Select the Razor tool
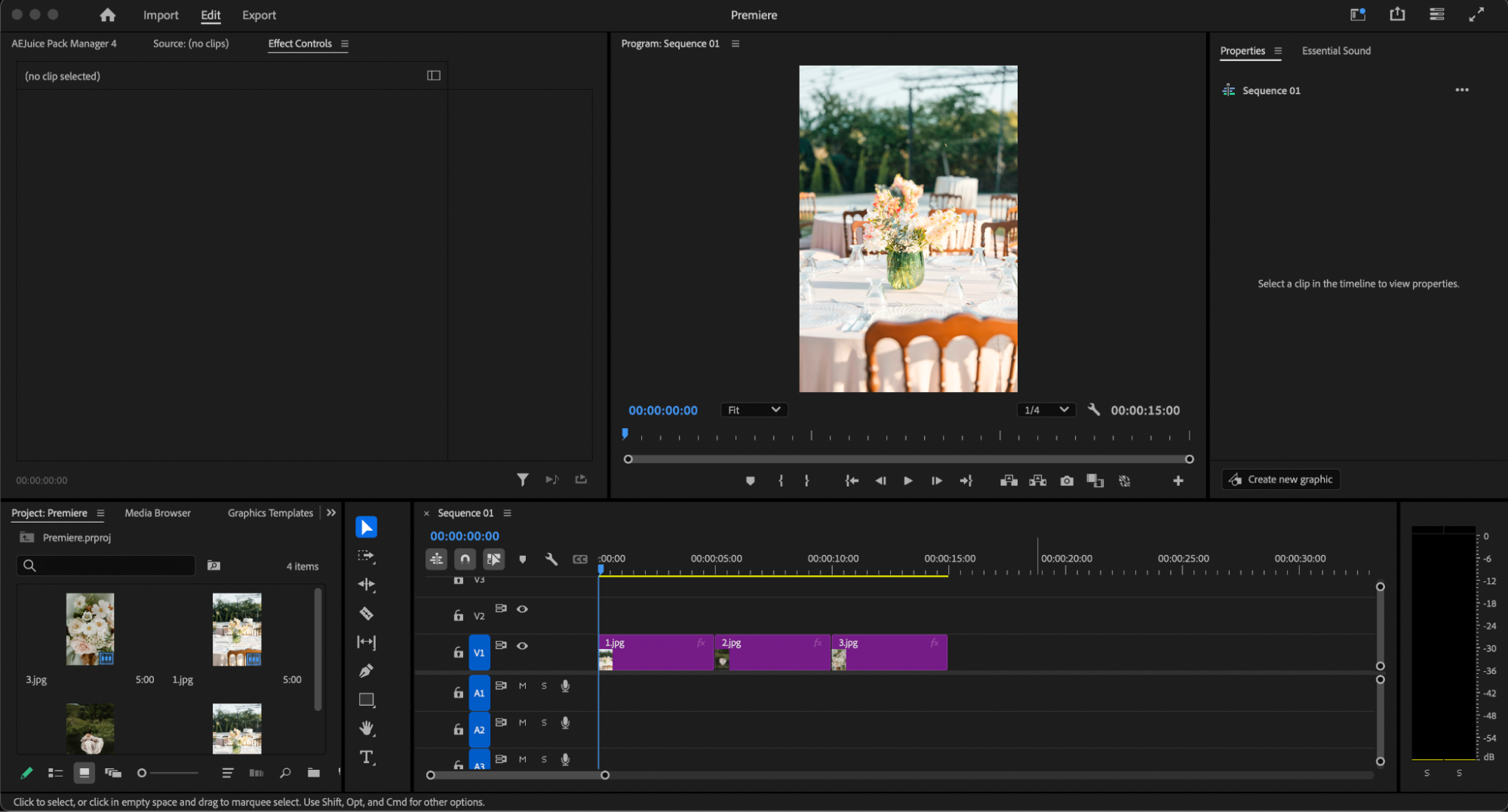The width and height of the screenshot is (1508, 812). (x=366, y=614)
